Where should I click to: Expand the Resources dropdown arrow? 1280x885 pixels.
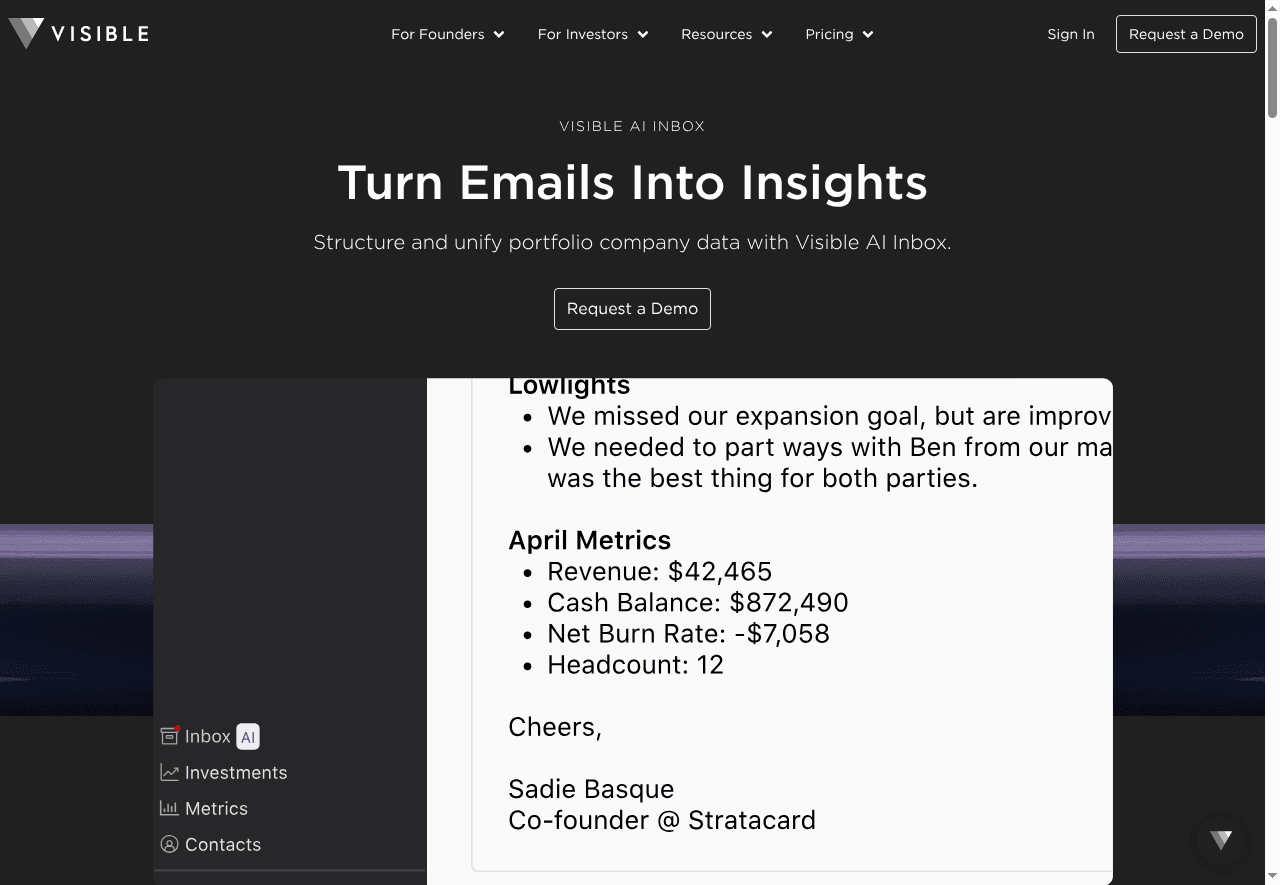(x=767, y=35)
